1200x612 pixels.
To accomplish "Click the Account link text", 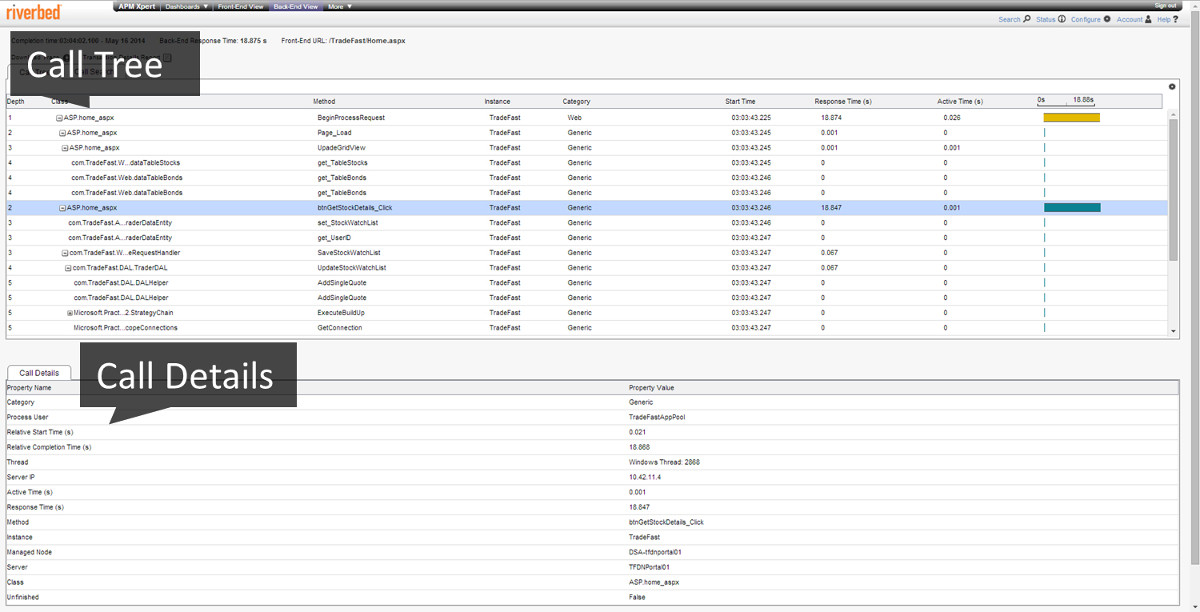I will (1129, 19).
